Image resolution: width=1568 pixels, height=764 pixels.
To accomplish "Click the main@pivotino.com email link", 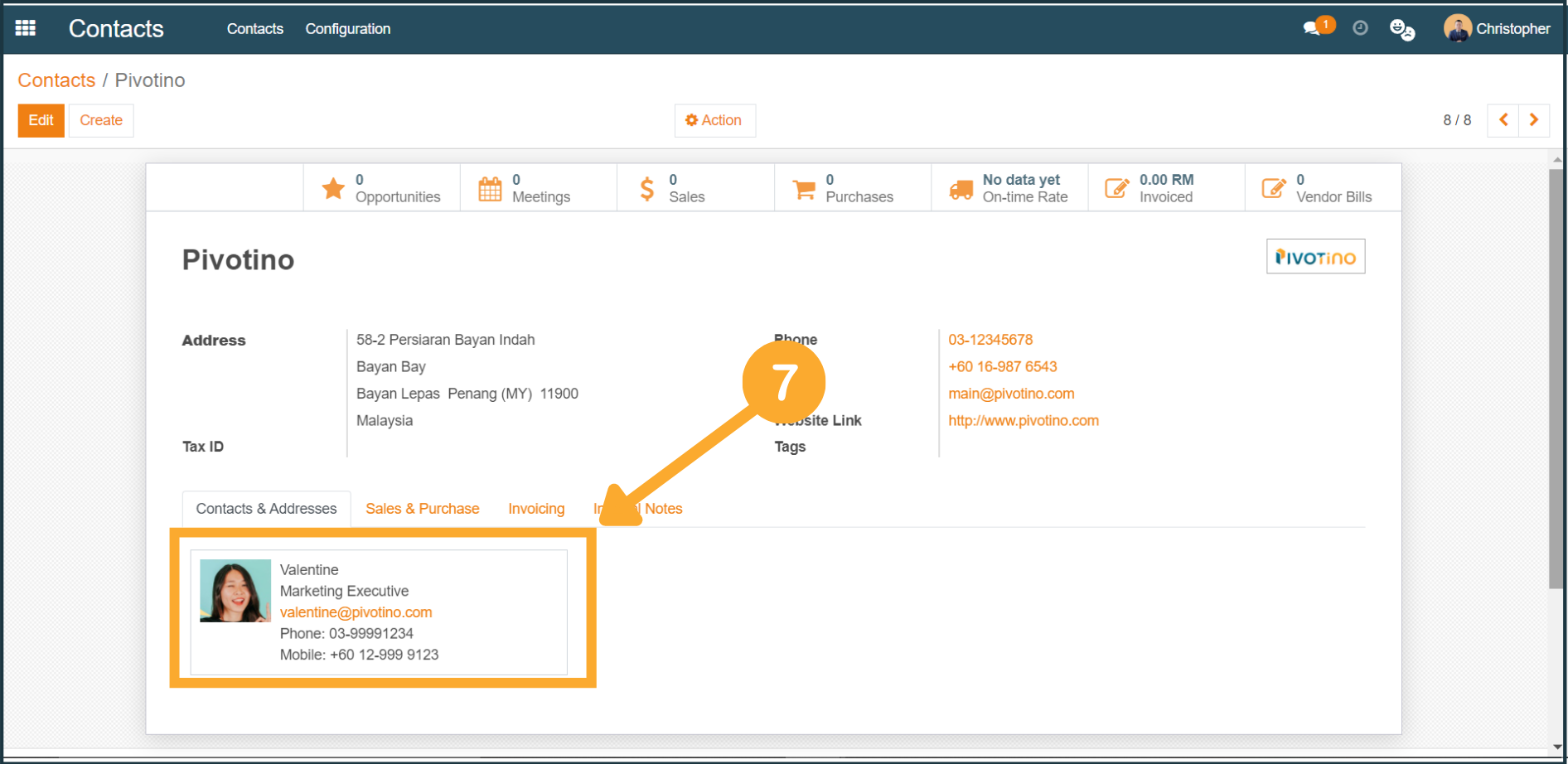I will coord(1011,394).
